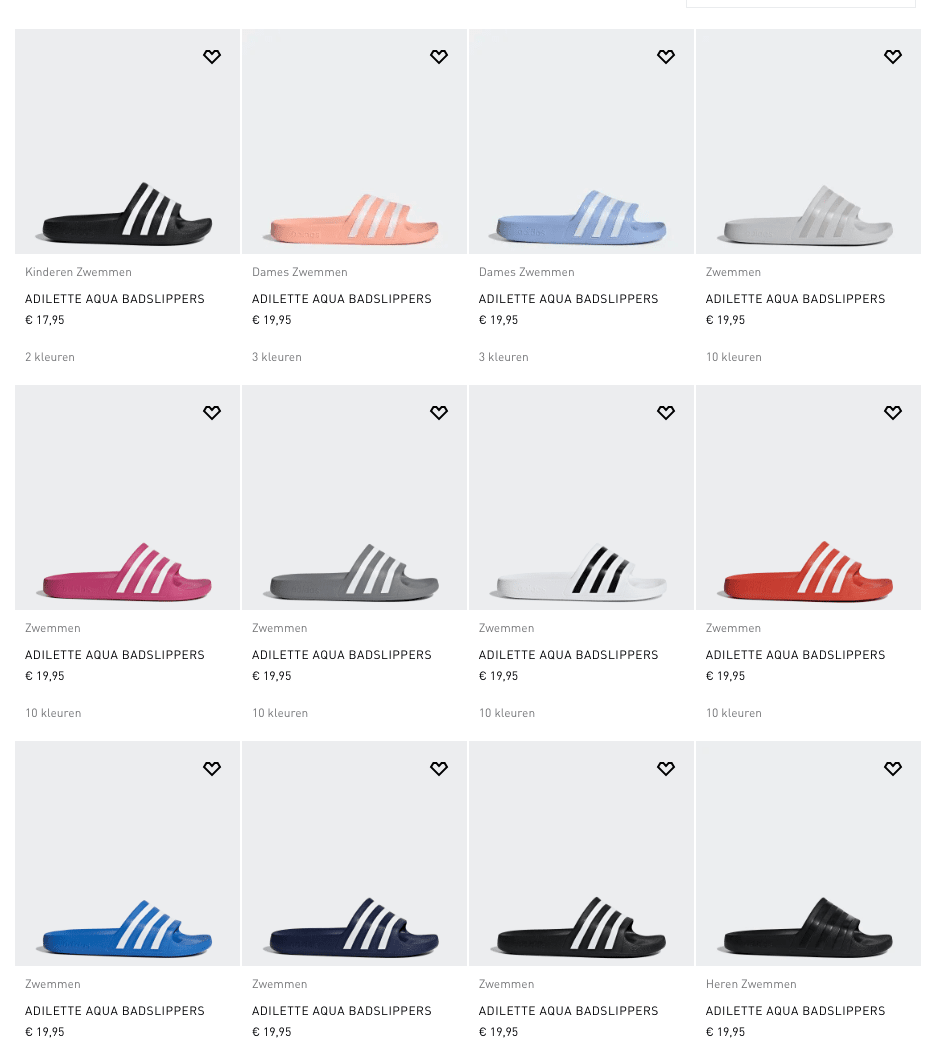This screenshot has width=931, height=1058.
Task: Open red slipper product thumbnail
Action: click(x=808, y=497)
